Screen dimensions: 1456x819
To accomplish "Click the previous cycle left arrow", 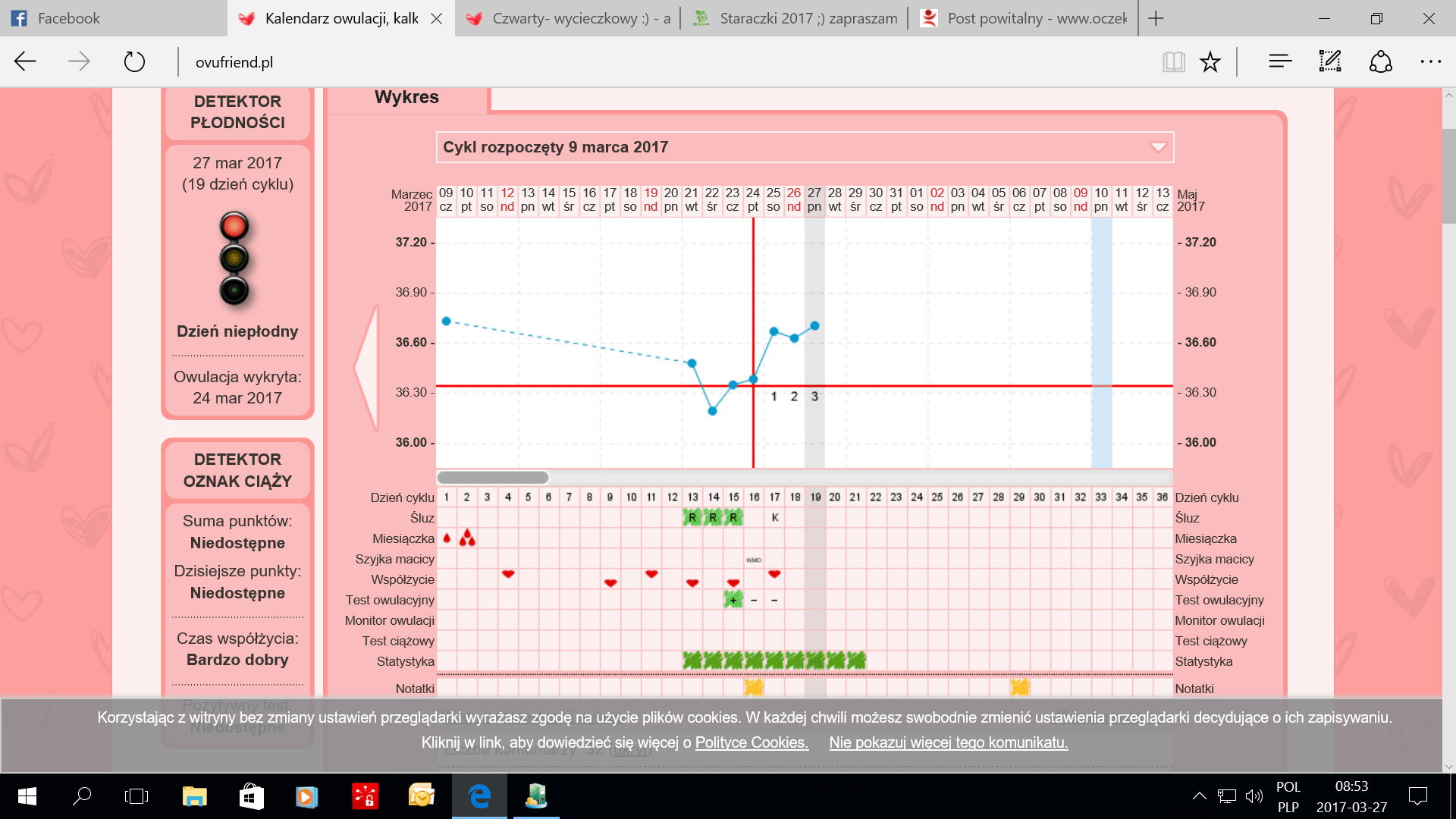I will tap(367, 368).
